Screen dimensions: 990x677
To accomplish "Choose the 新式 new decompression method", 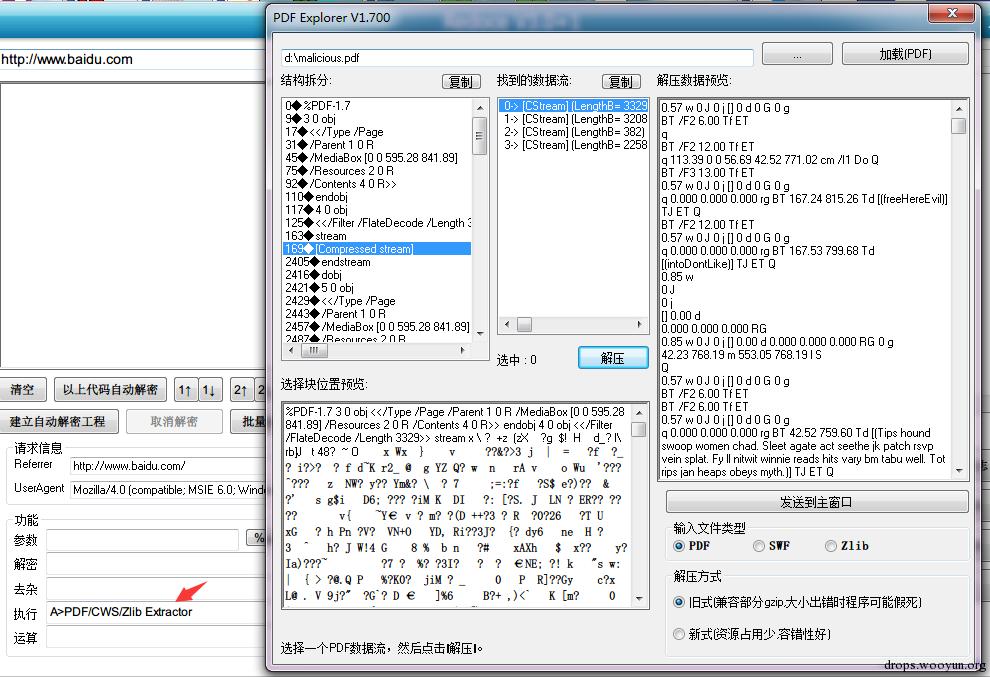I will pyautogui.click(x=680, y=634).
